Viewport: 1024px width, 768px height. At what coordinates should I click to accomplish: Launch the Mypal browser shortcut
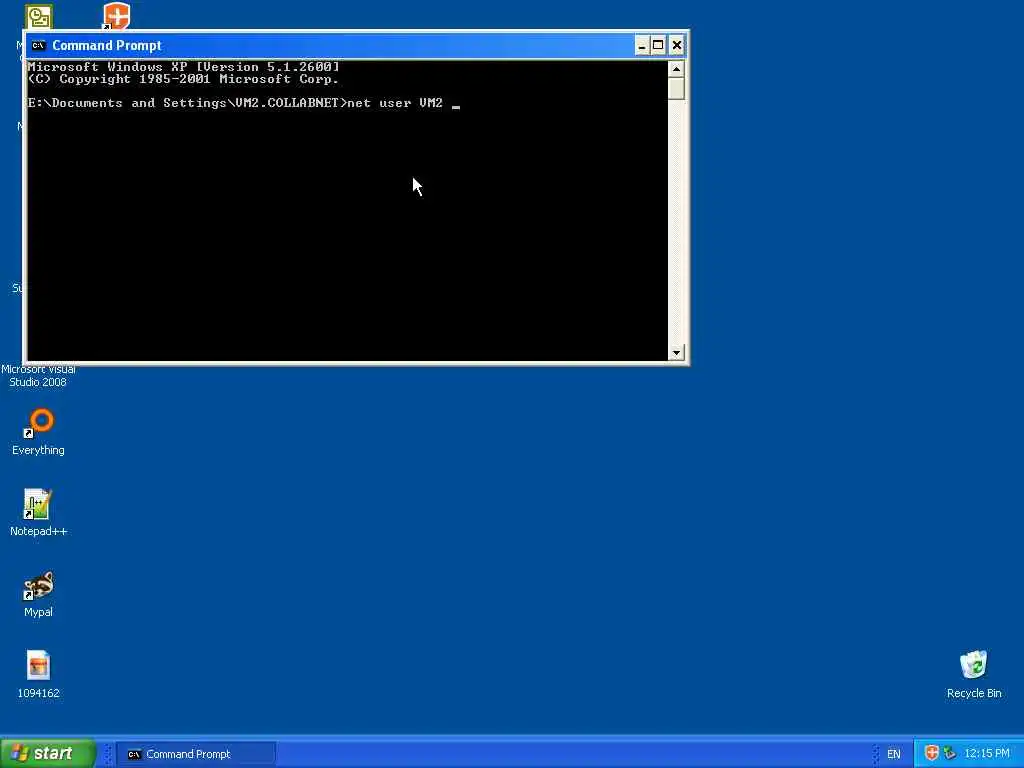[x=39, y=594]
